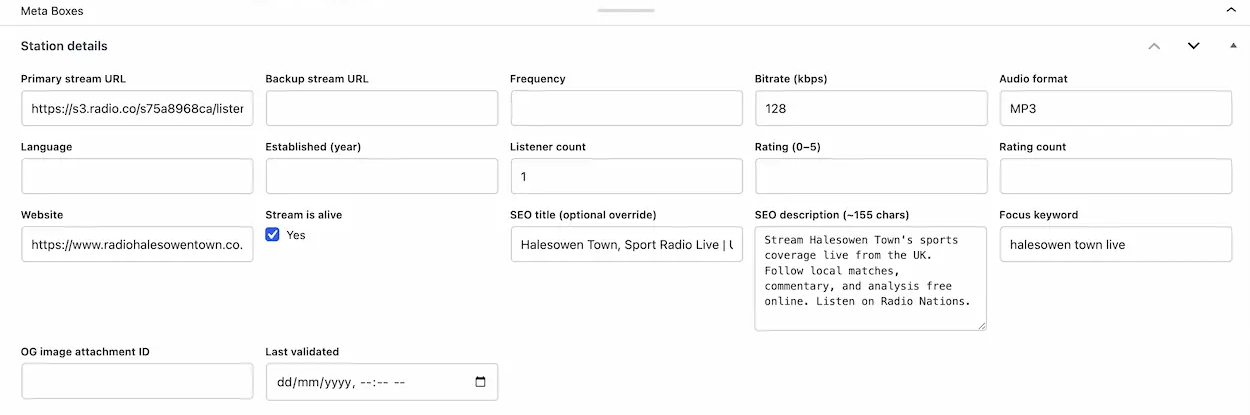Click the Last validated date field

[382, 382]
